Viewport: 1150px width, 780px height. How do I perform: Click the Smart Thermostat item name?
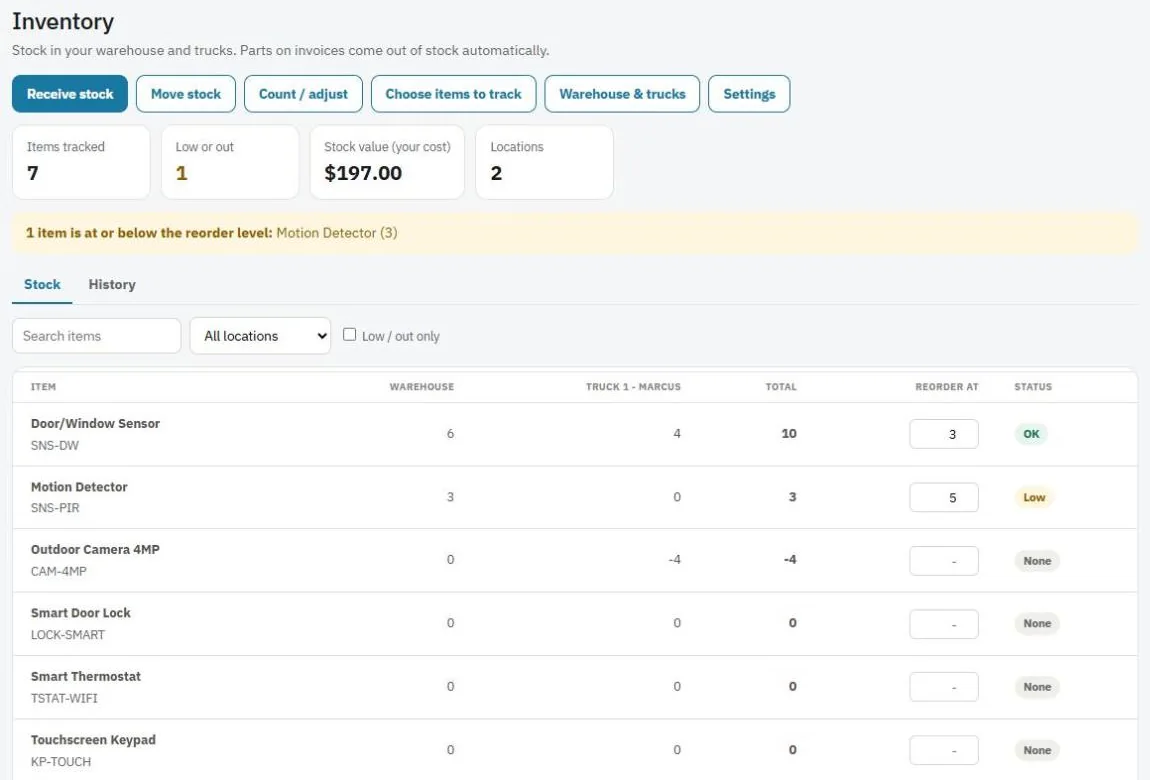click(86, 676)
